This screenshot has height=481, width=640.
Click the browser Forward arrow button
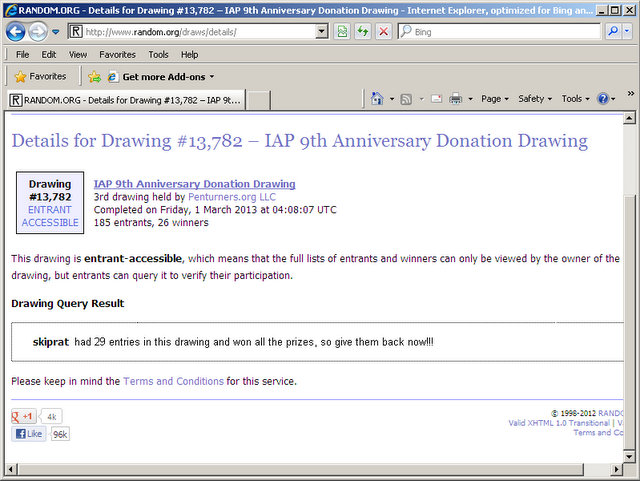38,32
